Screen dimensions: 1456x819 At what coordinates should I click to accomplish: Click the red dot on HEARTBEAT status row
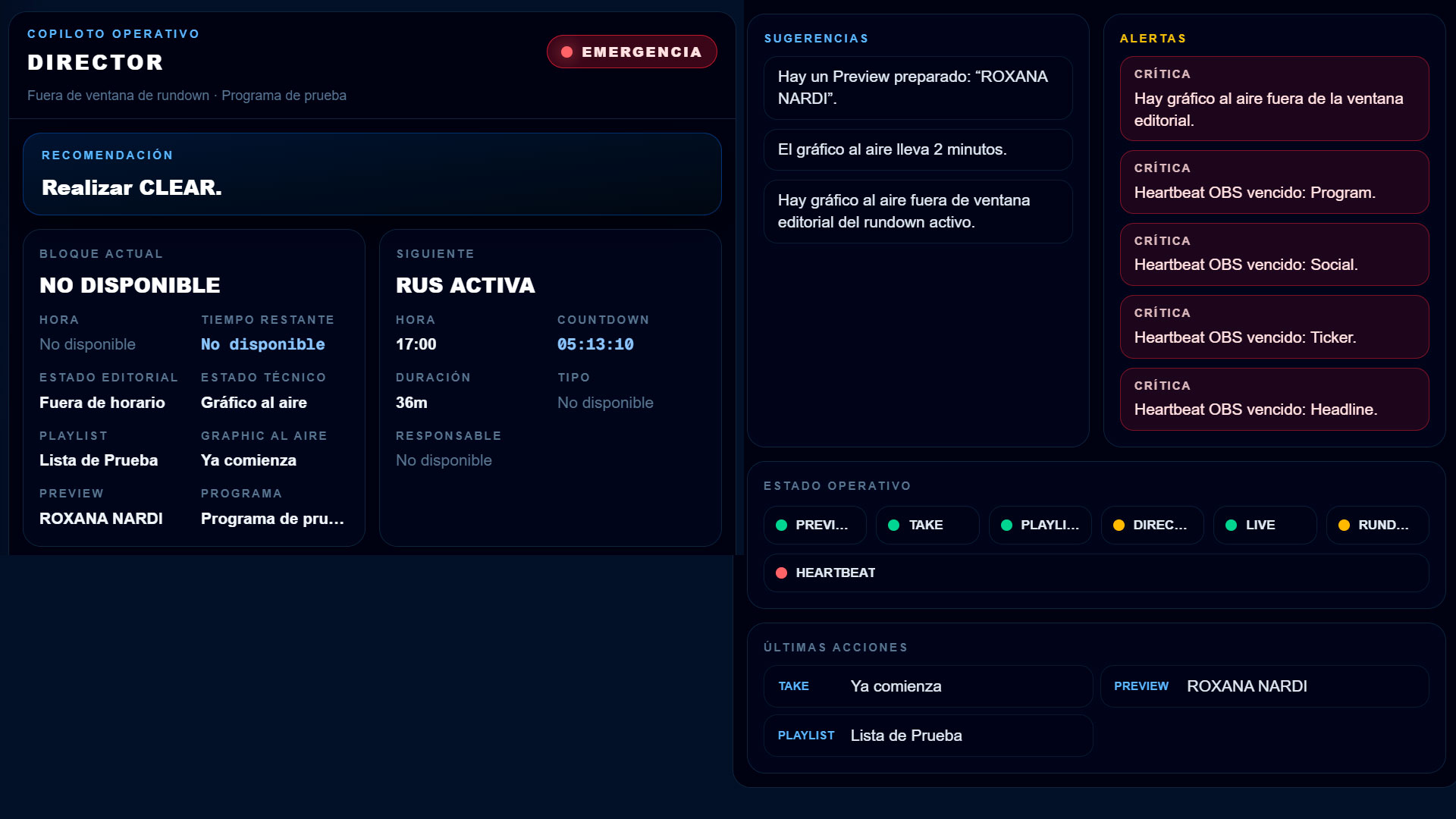[781, 573]
